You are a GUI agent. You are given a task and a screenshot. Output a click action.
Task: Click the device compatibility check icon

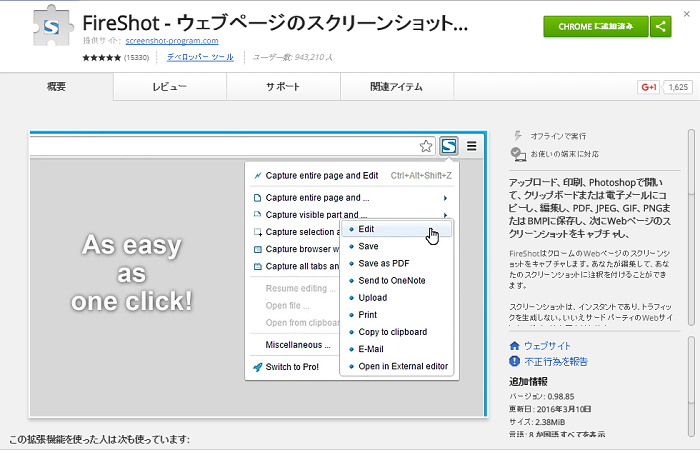pos(518,154)
